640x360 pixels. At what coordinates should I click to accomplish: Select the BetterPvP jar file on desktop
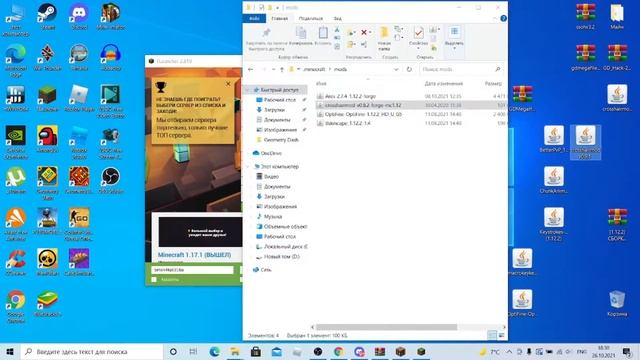click(553, 139)
